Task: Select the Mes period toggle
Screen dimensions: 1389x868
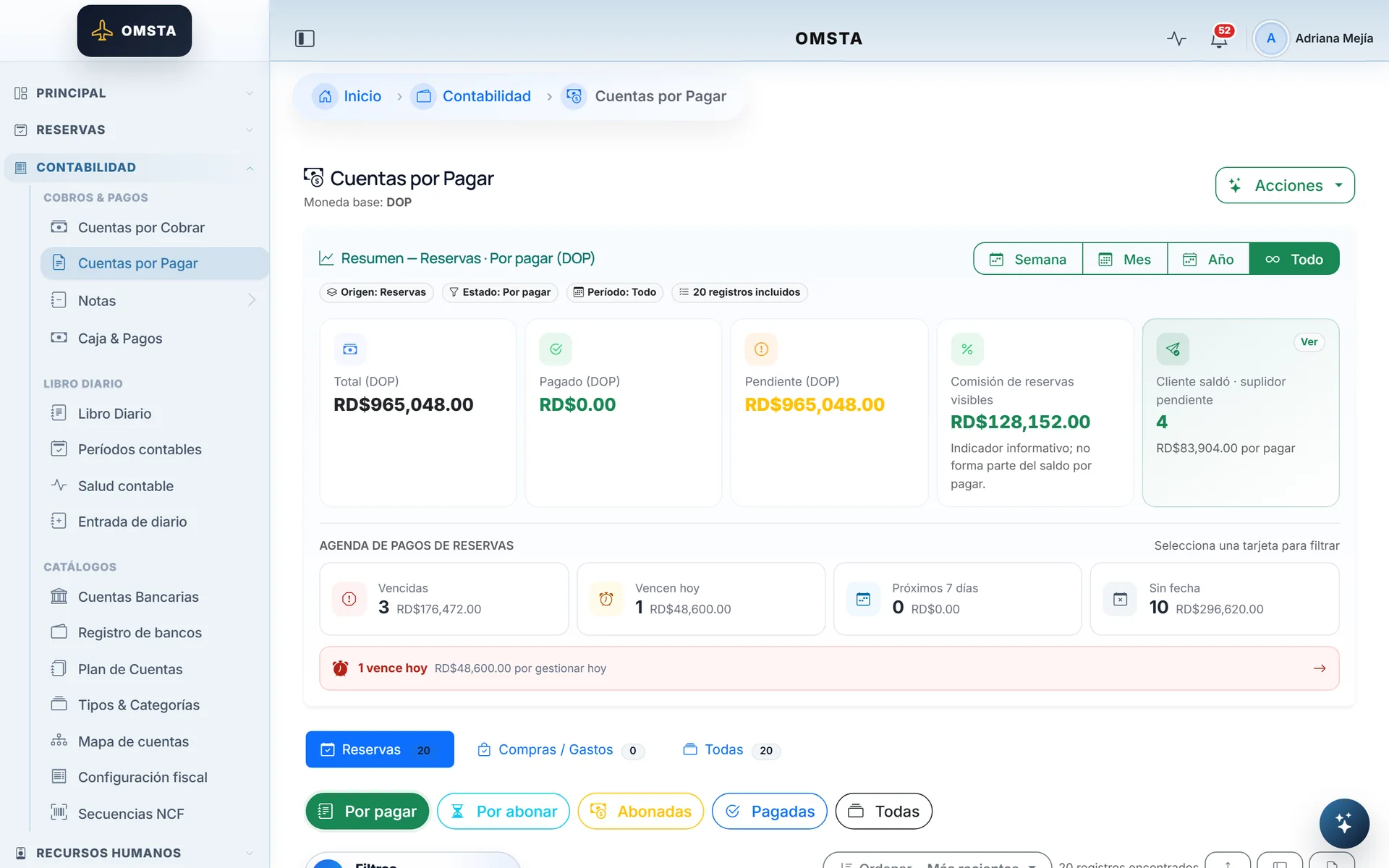Action: point(1125,259)
